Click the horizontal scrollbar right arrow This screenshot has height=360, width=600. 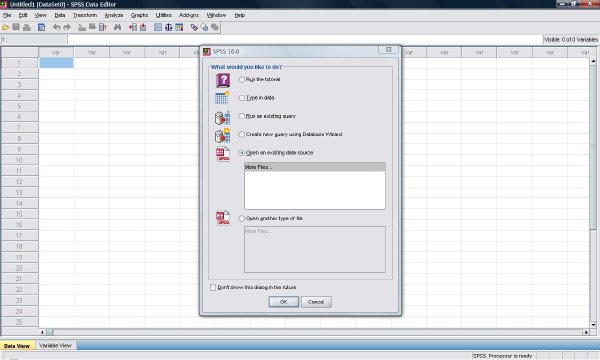586,332
